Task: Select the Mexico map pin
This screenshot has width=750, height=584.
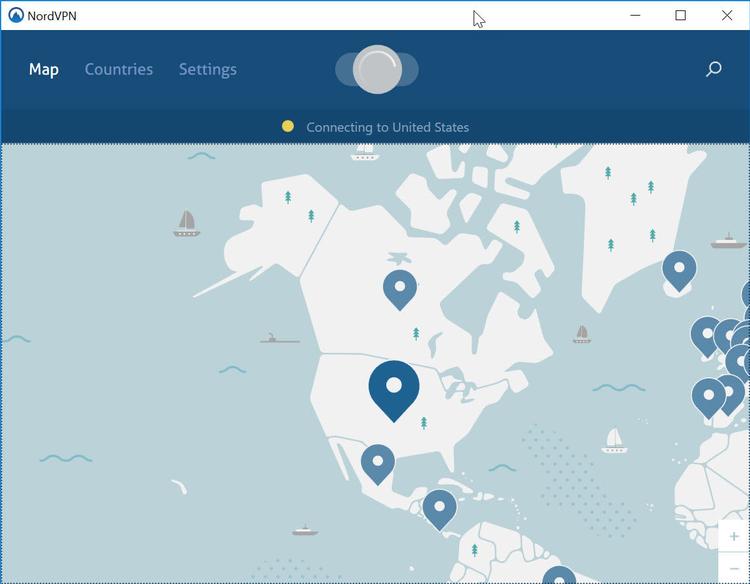Action: coord(378,463)
